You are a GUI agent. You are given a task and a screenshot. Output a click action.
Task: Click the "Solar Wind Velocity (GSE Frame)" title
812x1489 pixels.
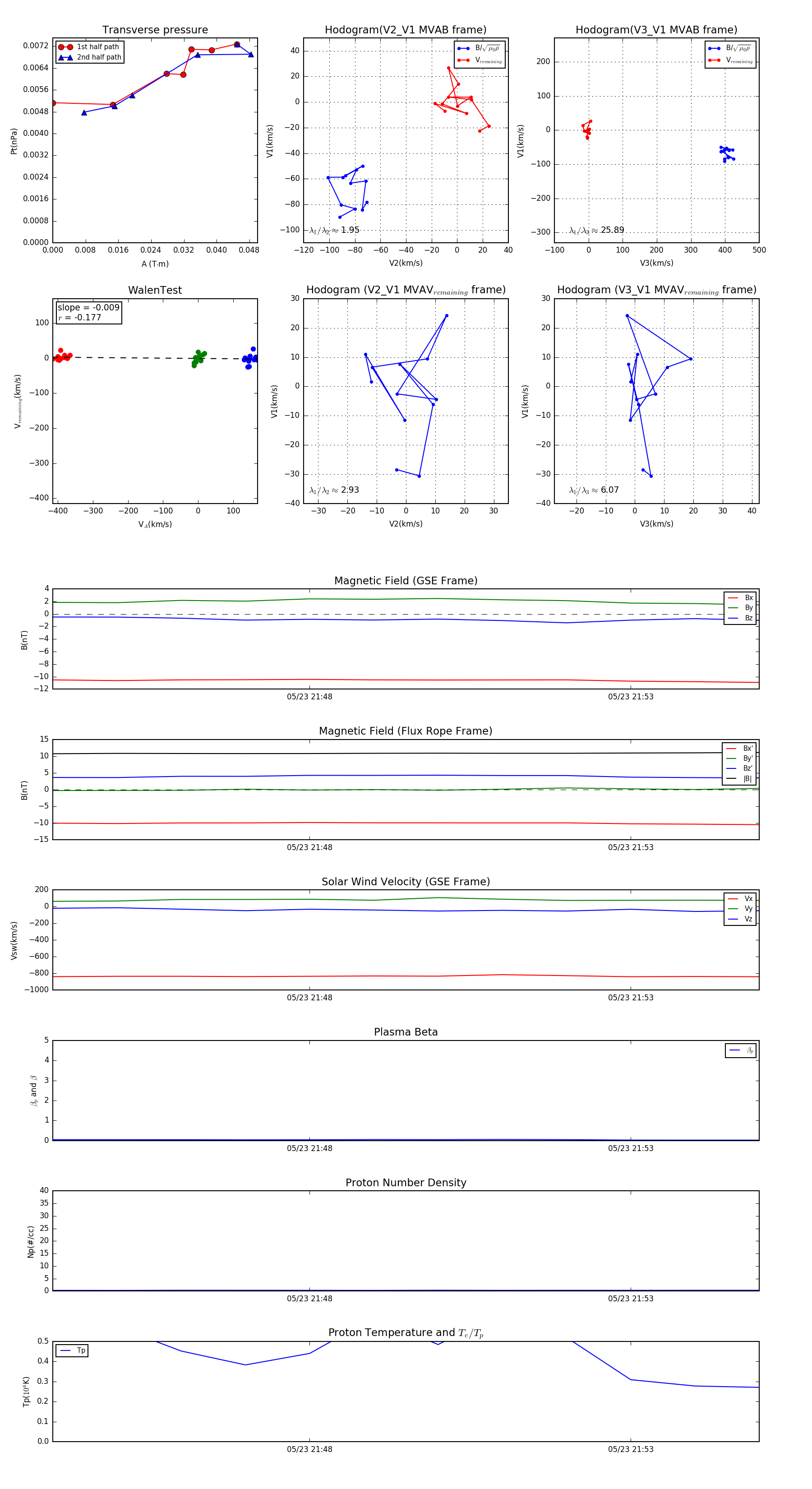406,882
